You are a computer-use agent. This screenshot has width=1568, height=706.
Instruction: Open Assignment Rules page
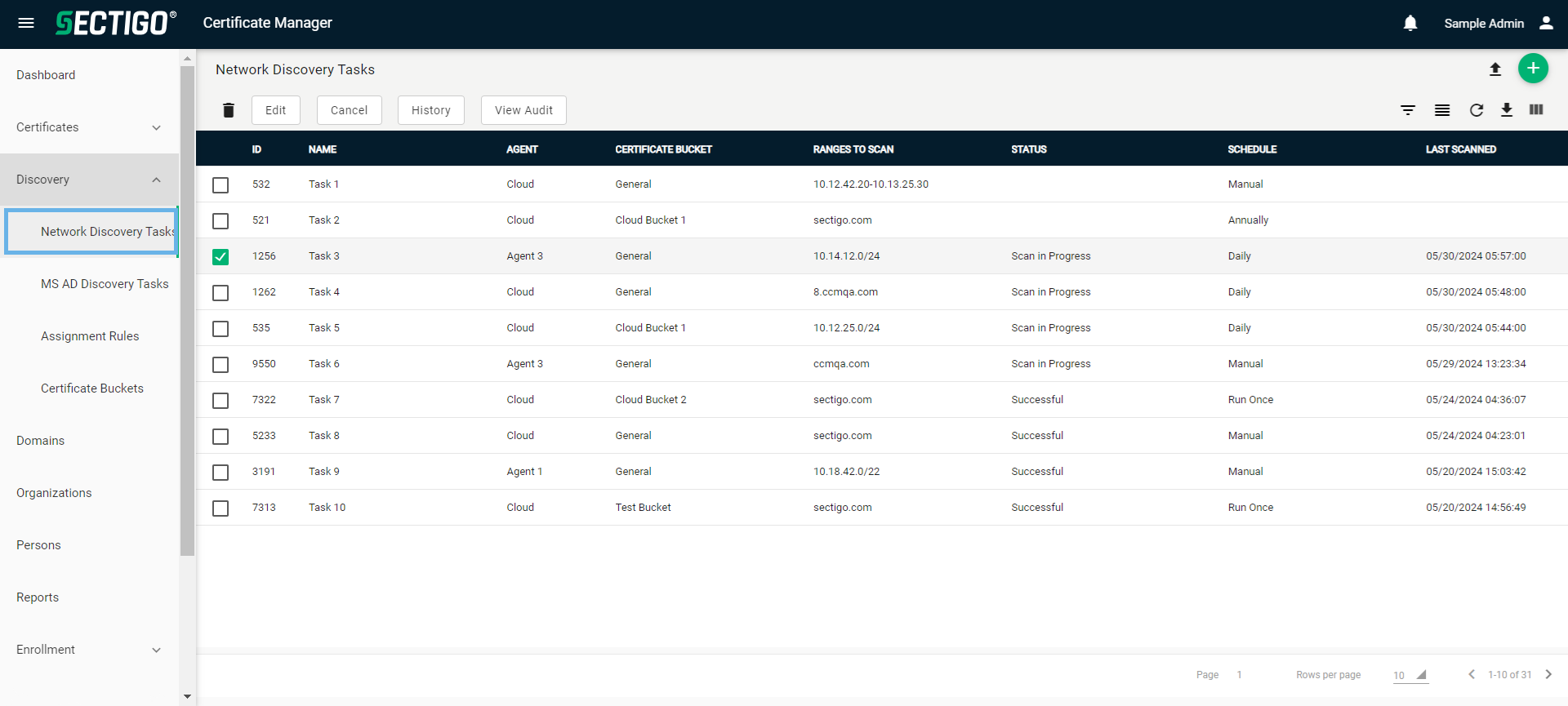[90, 336]
